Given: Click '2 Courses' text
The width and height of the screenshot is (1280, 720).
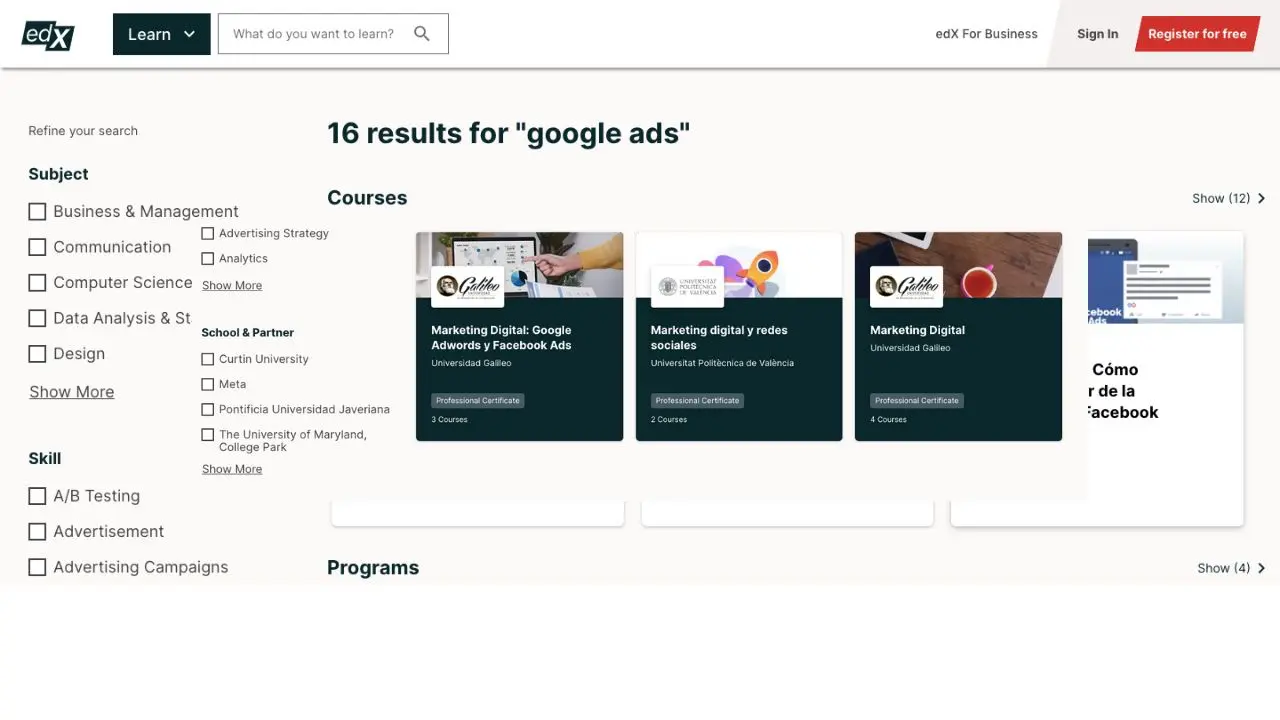Looking at the screenshot, I should (x=669, y=420).
